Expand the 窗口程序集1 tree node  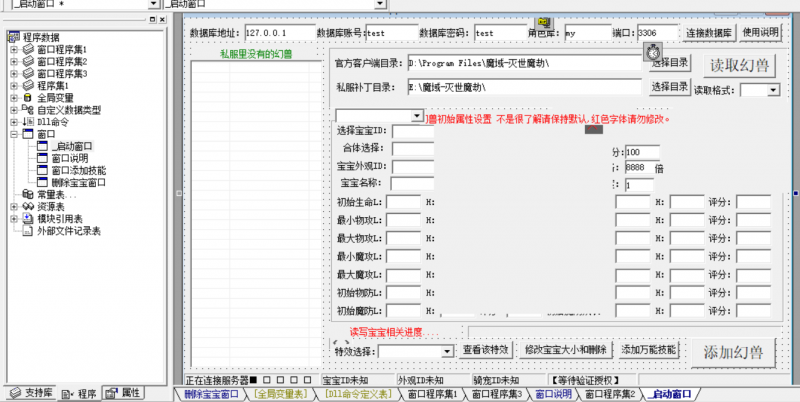[x=14, y=50]
